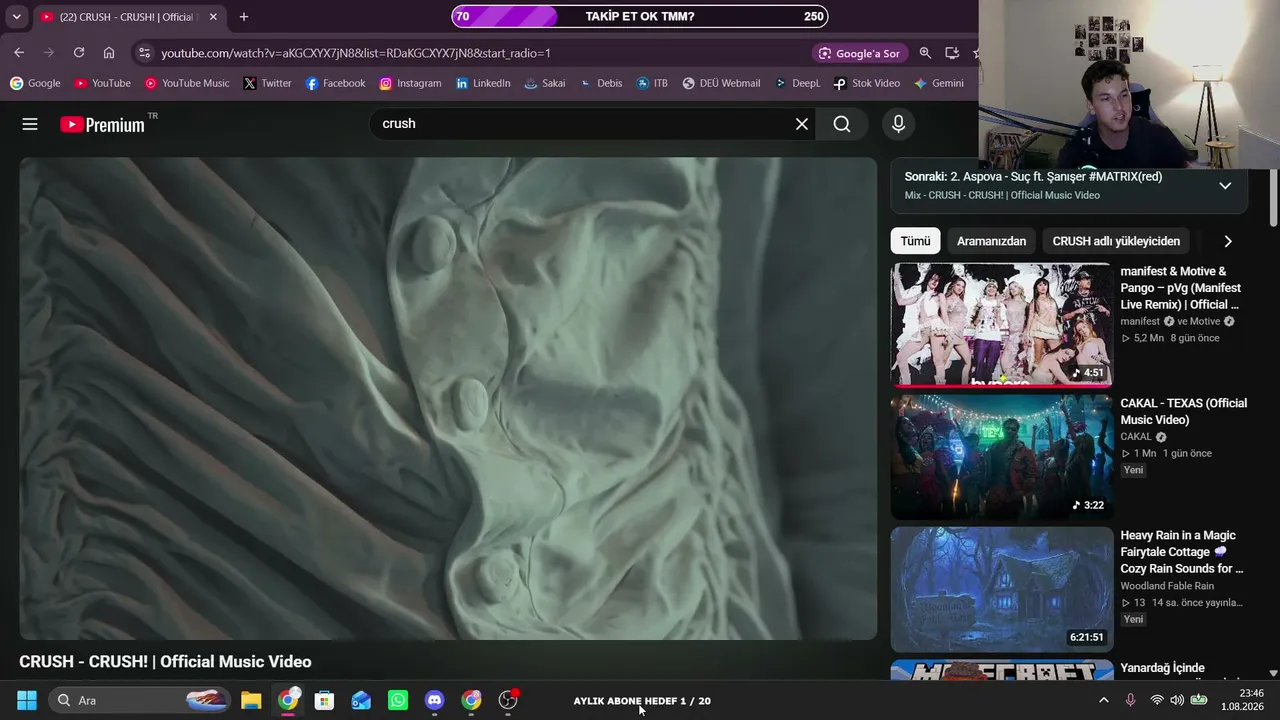This screenshot has height=720, width=1280.
Task: Open the Gemini bookmark
Action: point(939,83)
